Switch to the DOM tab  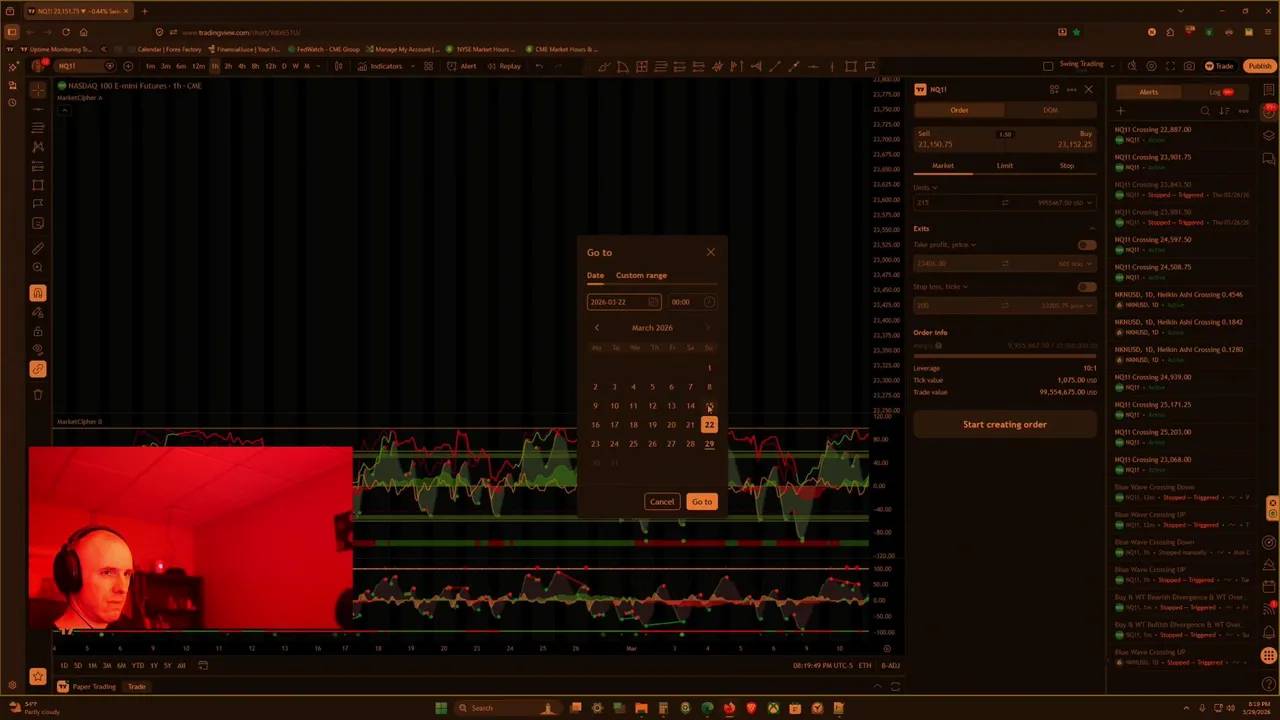coord(1050,110)
